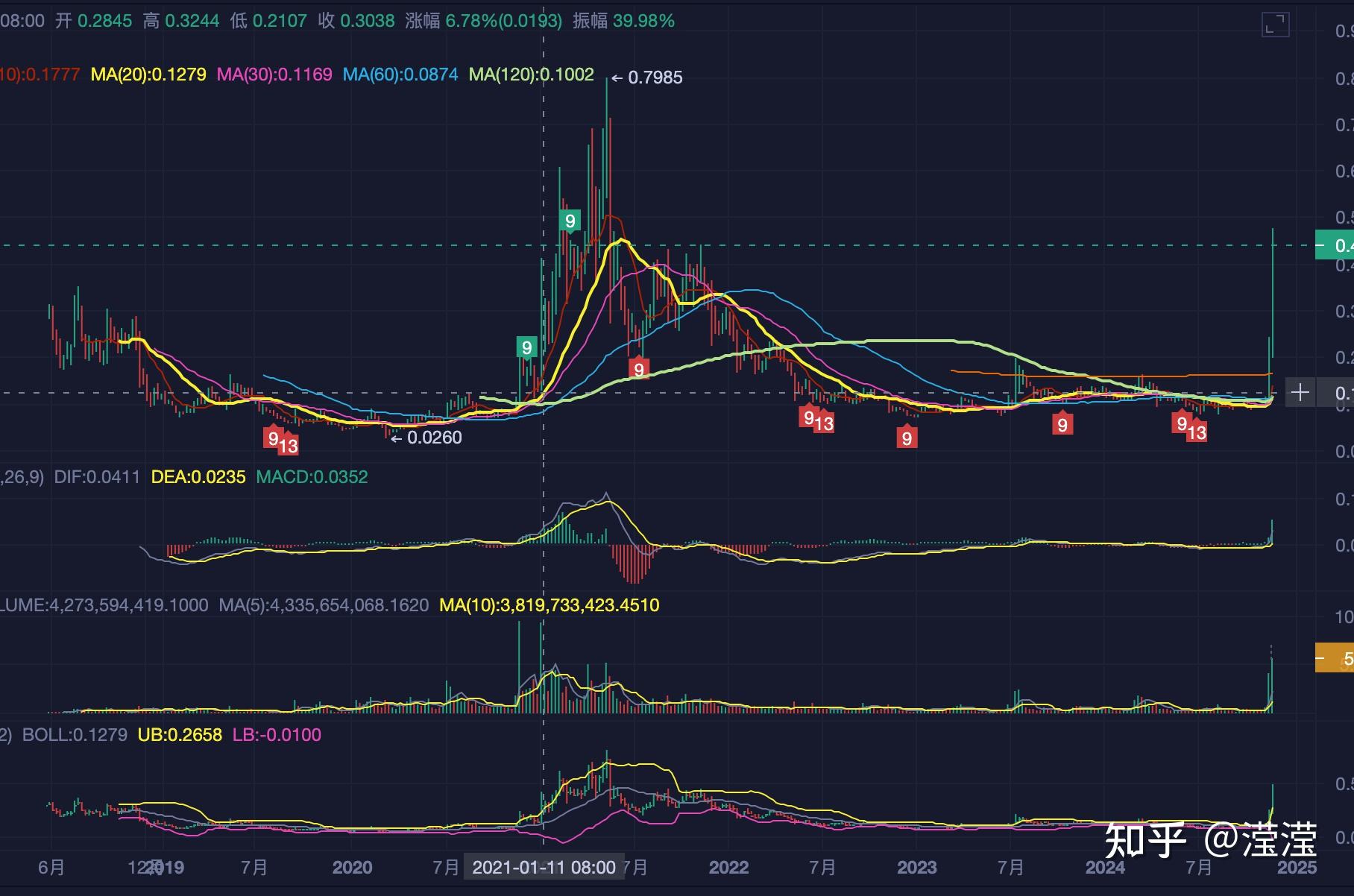
Task: Click the 2022 label on the time axis
Action: (728, 867)
